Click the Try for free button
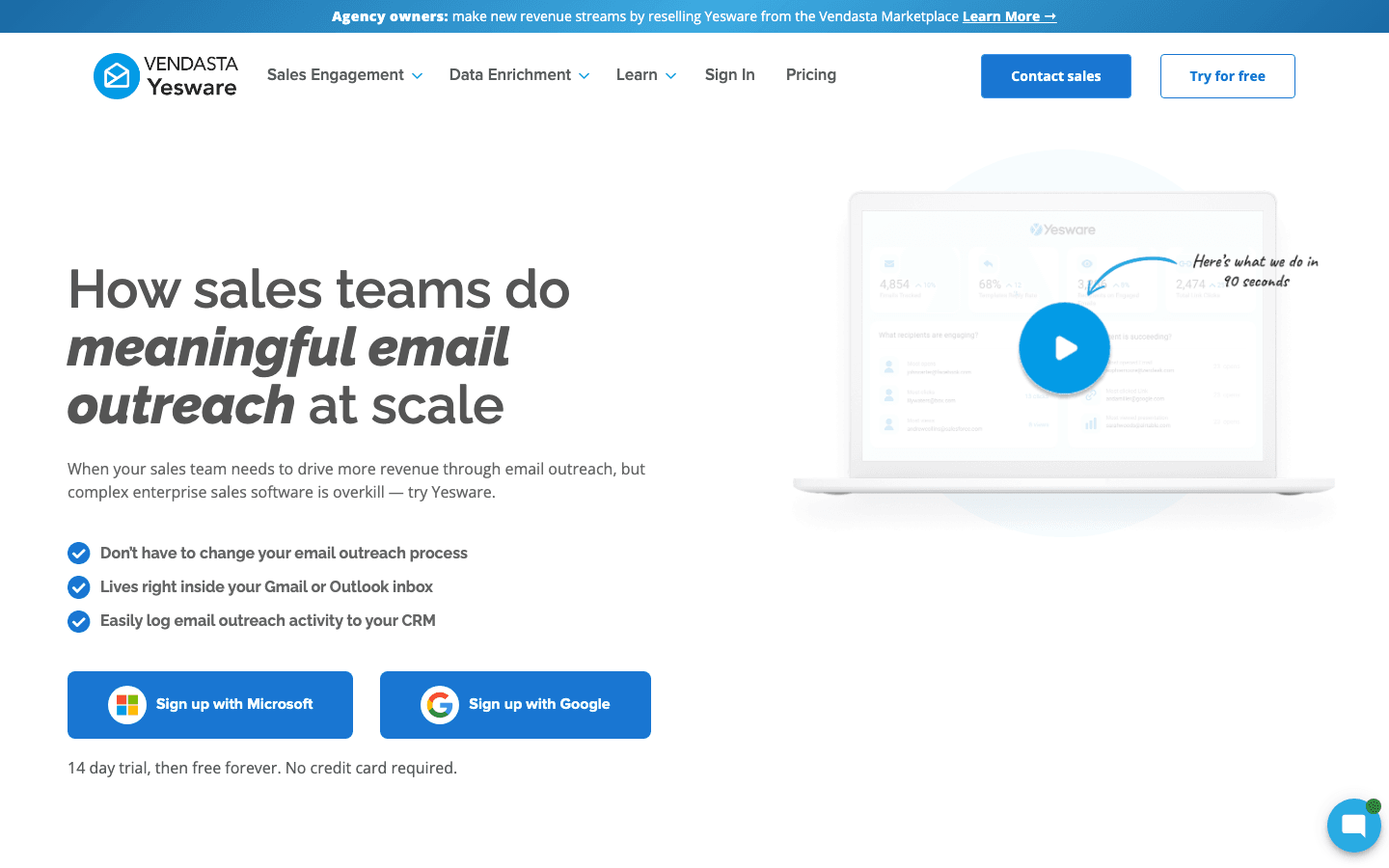Screen dimensions: 1389x868 click(1228, 76)
